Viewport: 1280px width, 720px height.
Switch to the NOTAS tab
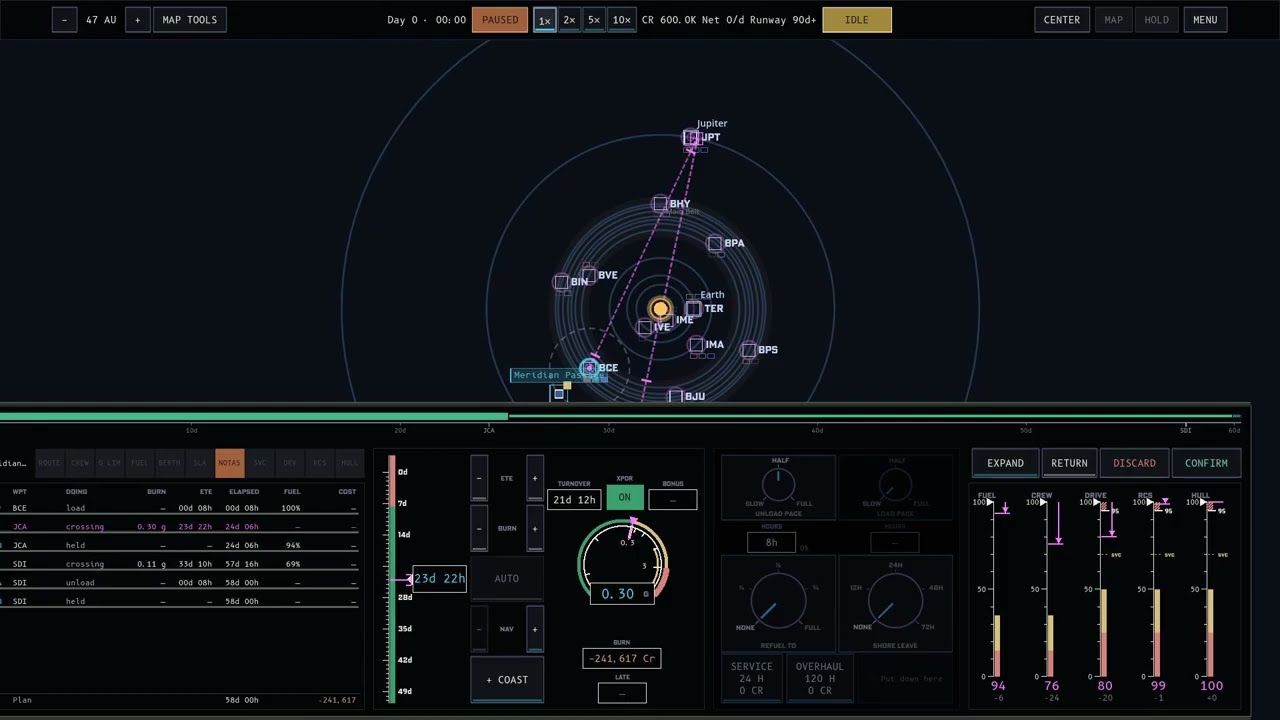pyautogui.click(x=229, y=463)
